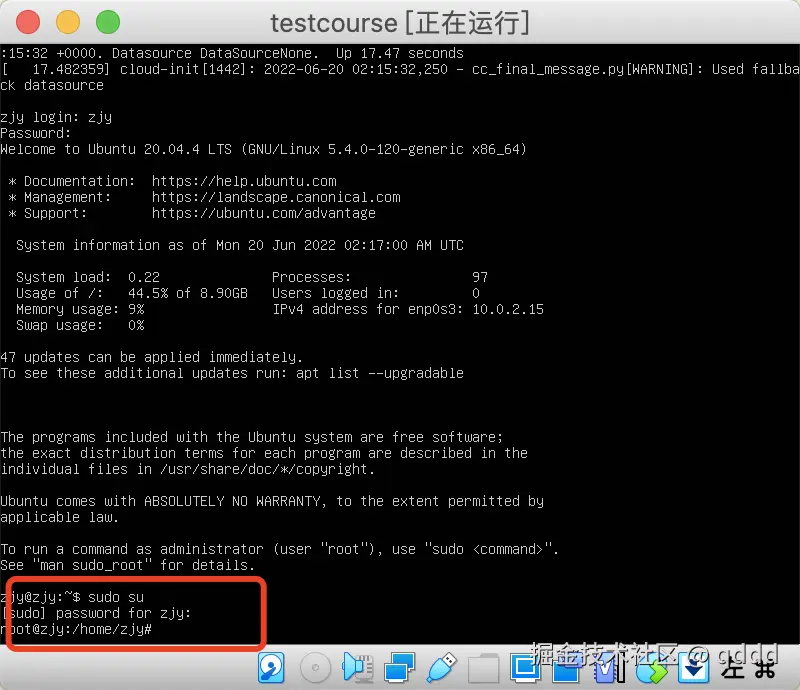The width and height of the screenshot is (800, 690).
Task: Click the optical disc drive icon
Action: [315, 668]
